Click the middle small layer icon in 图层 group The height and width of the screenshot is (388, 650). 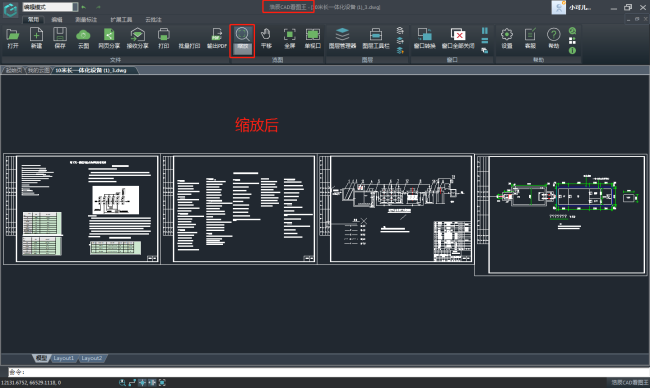coord(400,41)
